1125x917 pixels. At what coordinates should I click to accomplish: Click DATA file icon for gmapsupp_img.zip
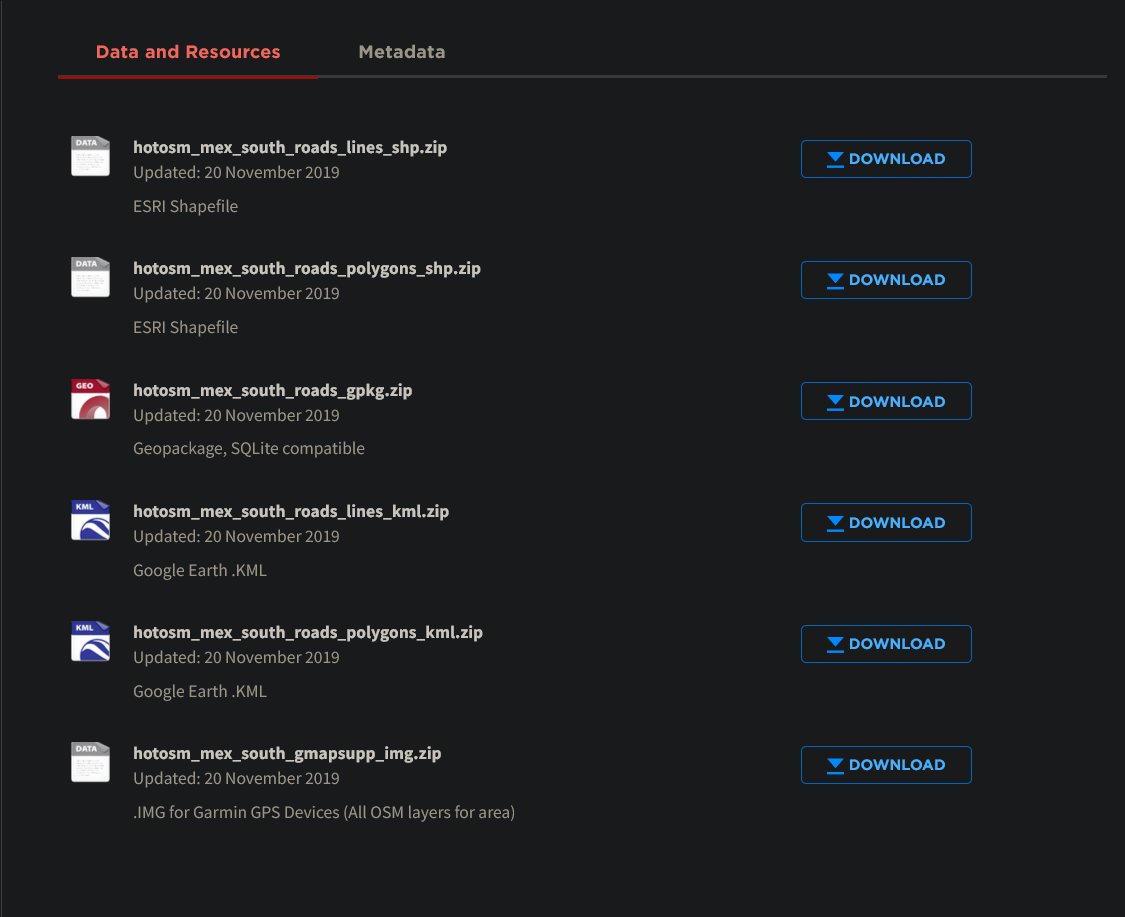pyautogui.click(x=90, y=762)
